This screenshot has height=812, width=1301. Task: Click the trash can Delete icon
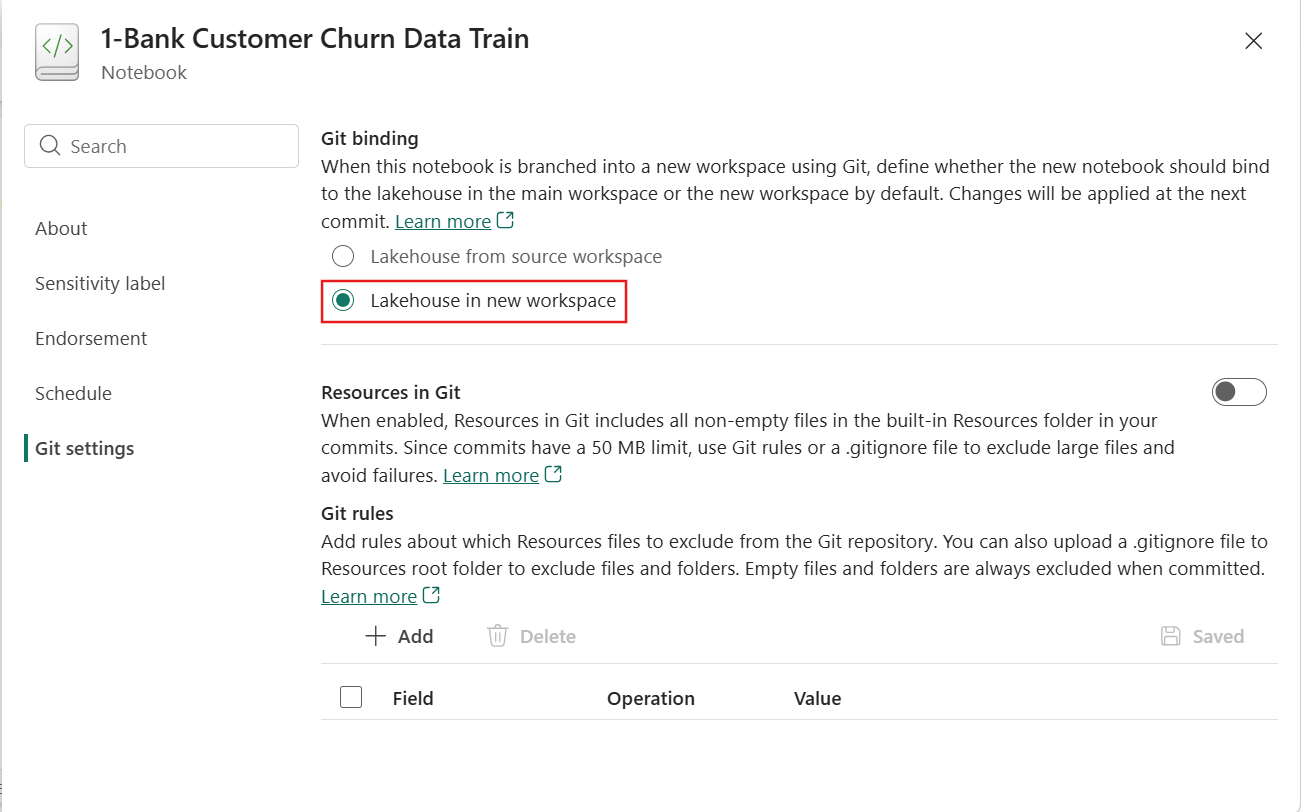(497, 636)
